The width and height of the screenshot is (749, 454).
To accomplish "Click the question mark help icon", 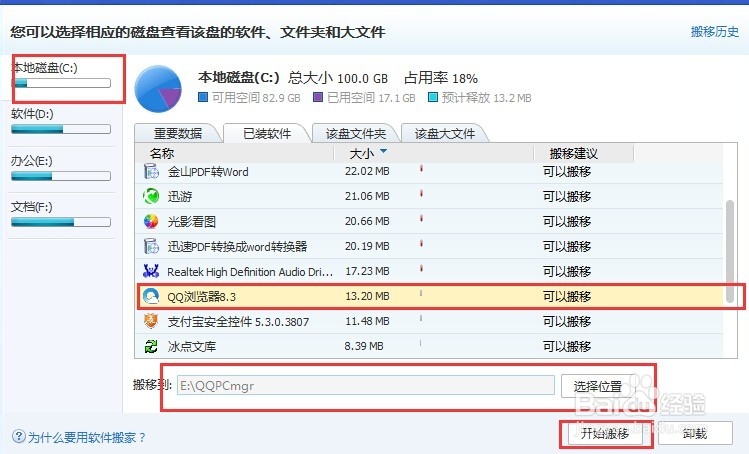I will 19,436.
